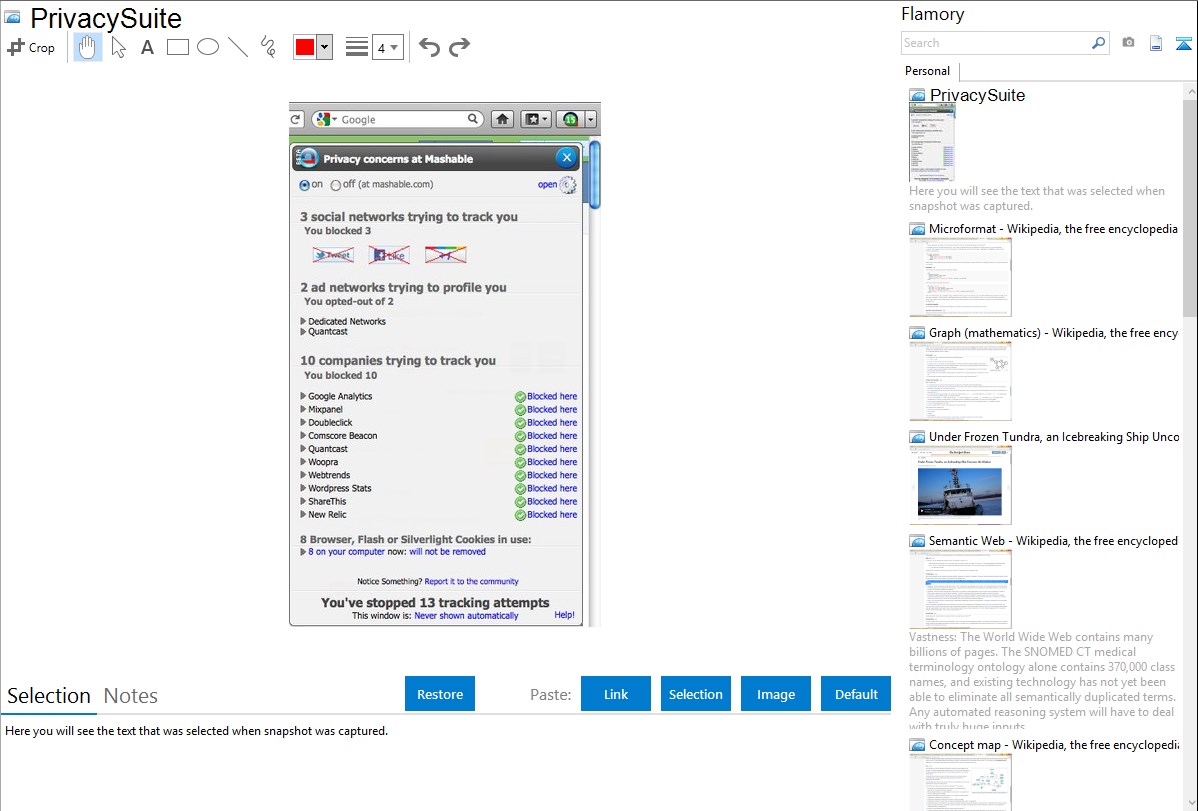1198x811 pixels.
Task: Open the line width dropdown showing 4
Action: (388, 48)
